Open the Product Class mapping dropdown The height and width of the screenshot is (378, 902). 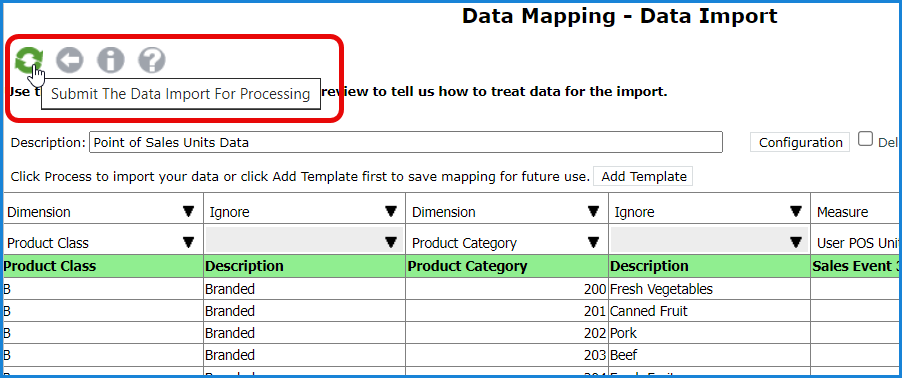click(x=103, y=242)
